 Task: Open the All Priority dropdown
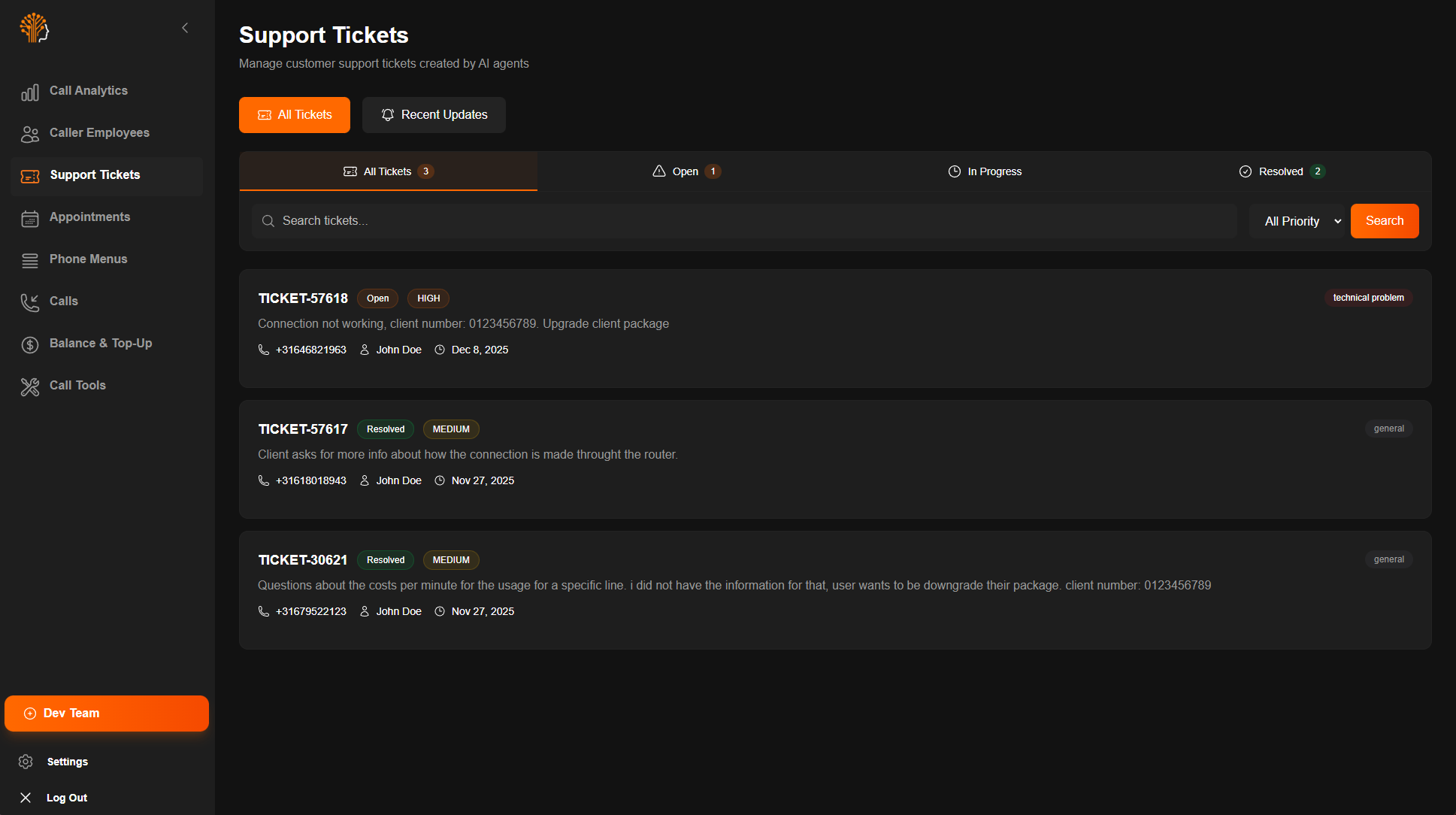point(1297,221)
